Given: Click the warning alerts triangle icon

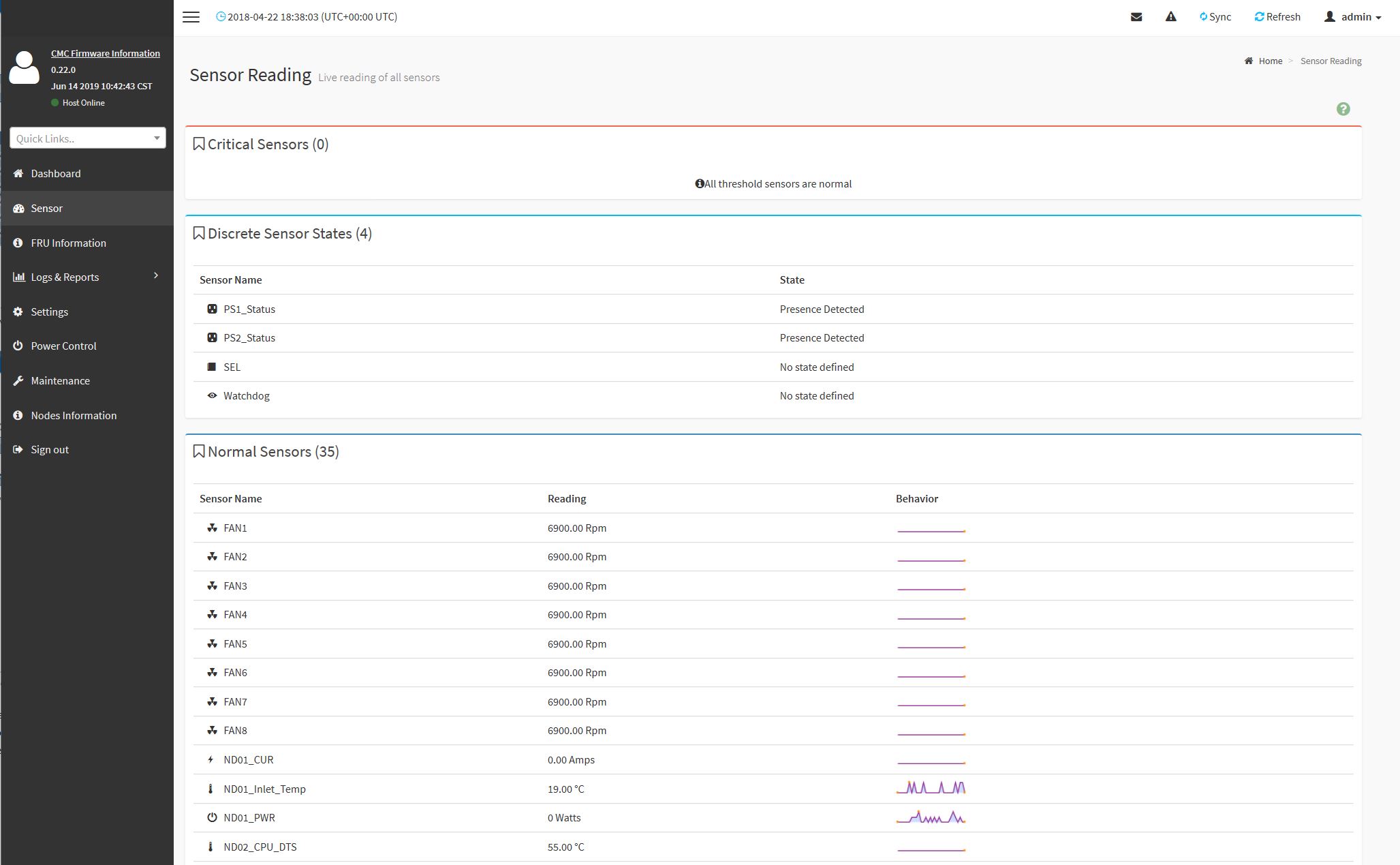Looking at the screenshot, I should tap(1170, 17).
